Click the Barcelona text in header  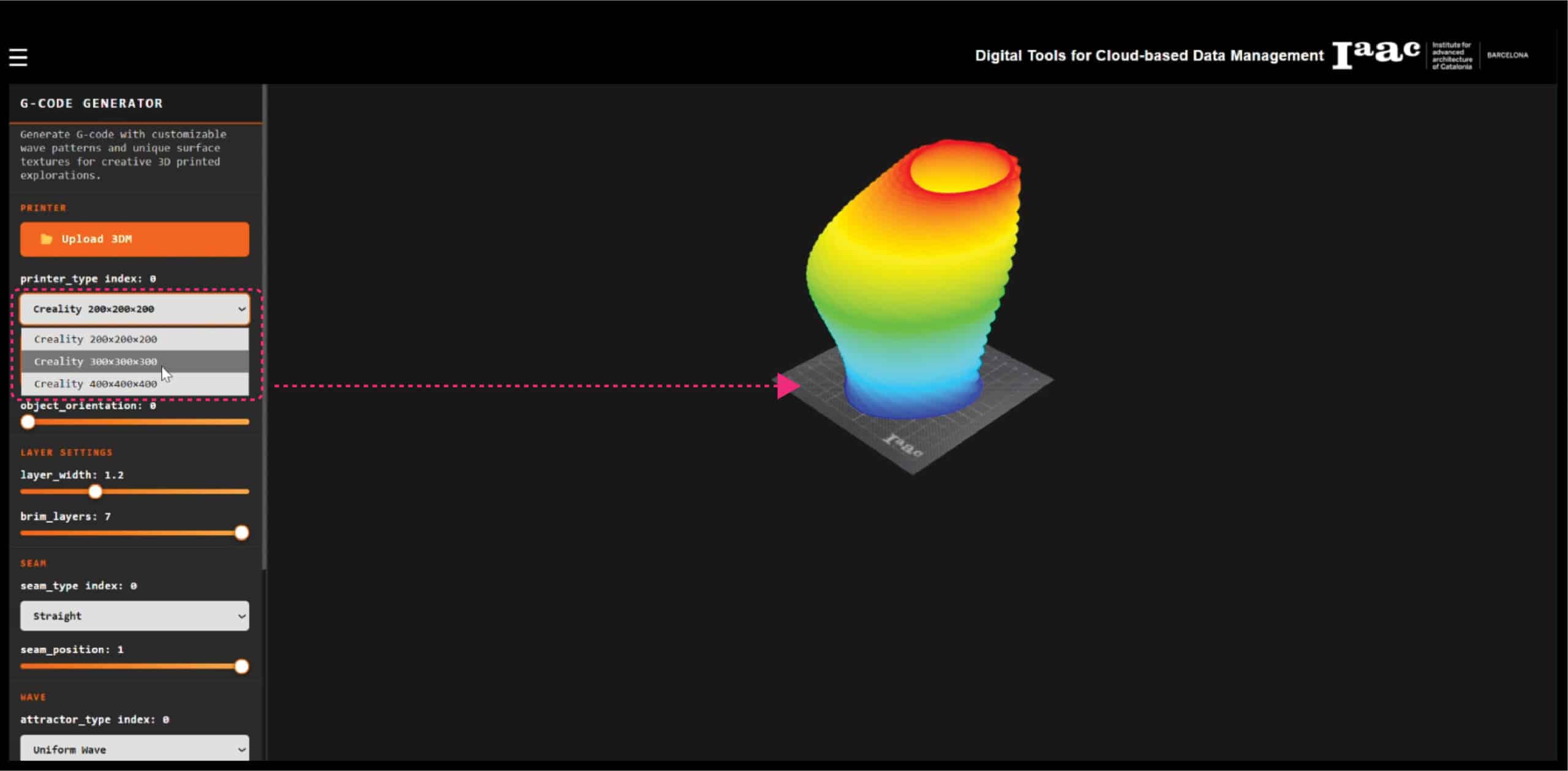1507,55
